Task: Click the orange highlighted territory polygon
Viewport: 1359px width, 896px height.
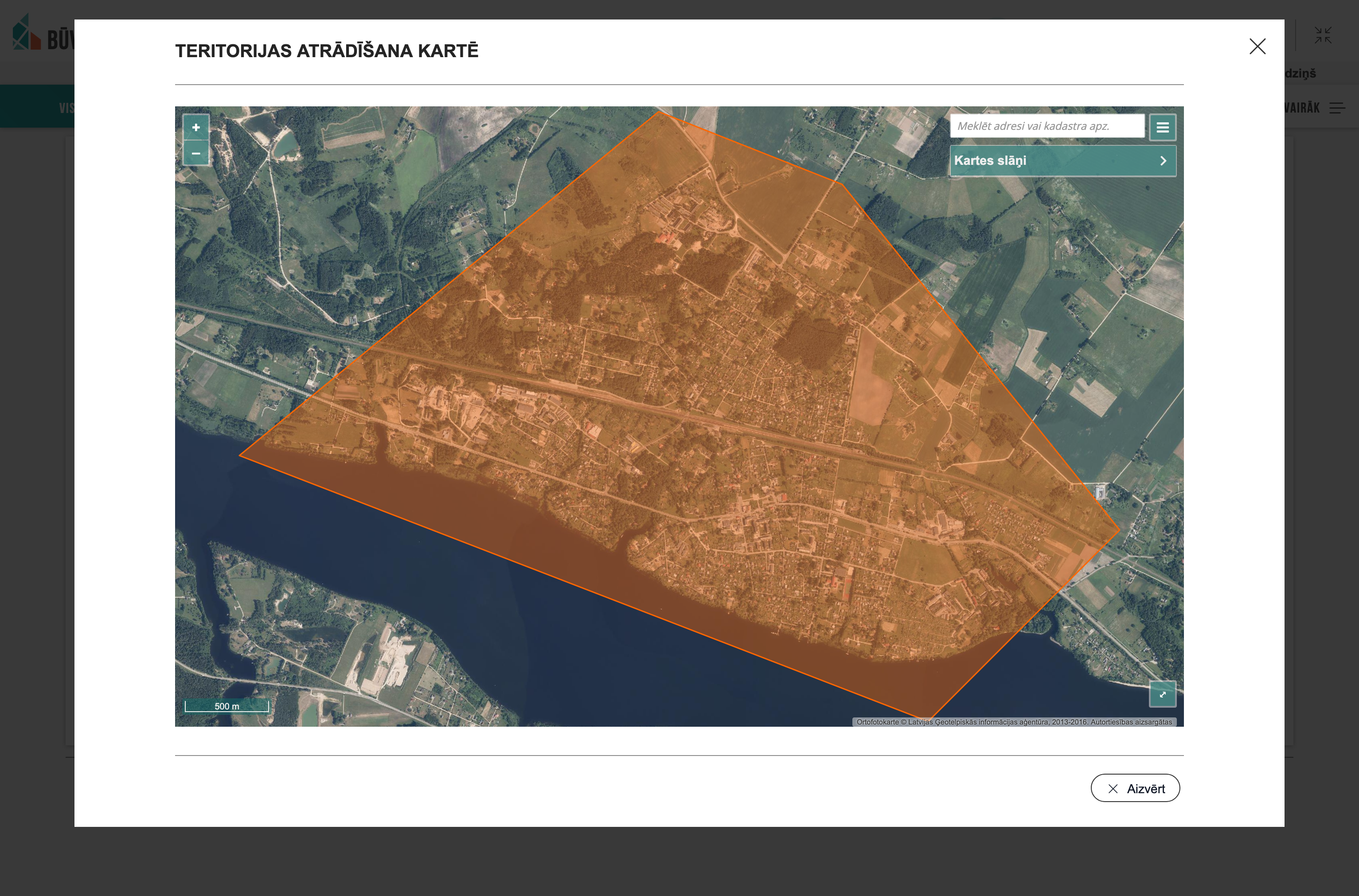Action: pos(686,400)
